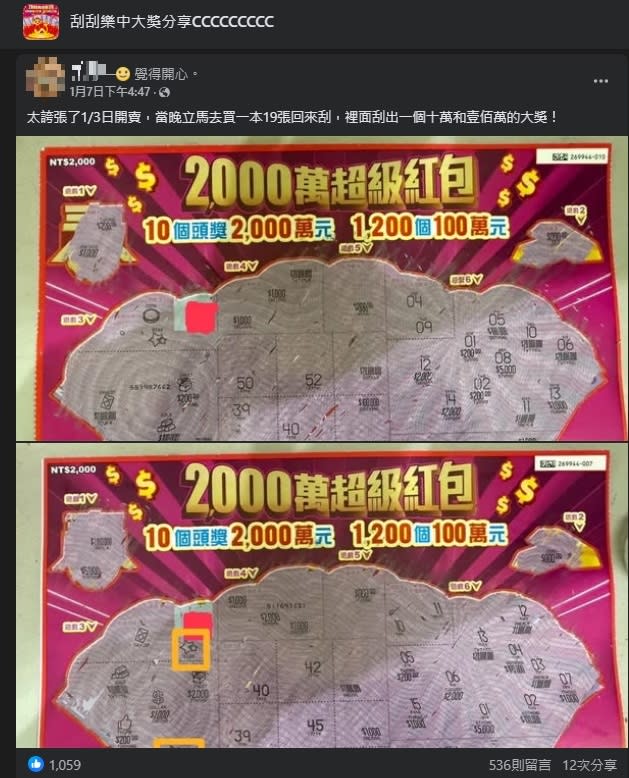Open the second scratch ticket photo
Image resolution: width=629 pixels, height=778 pixels.
coord(320,595)
